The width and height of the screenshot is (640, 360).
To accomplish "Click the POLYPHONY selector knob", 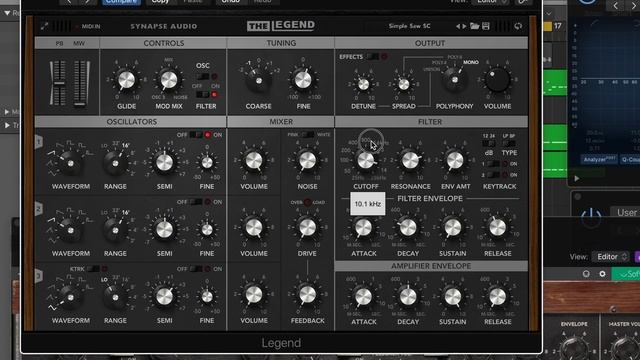I will pyautogui.click(x=454, y=80).
